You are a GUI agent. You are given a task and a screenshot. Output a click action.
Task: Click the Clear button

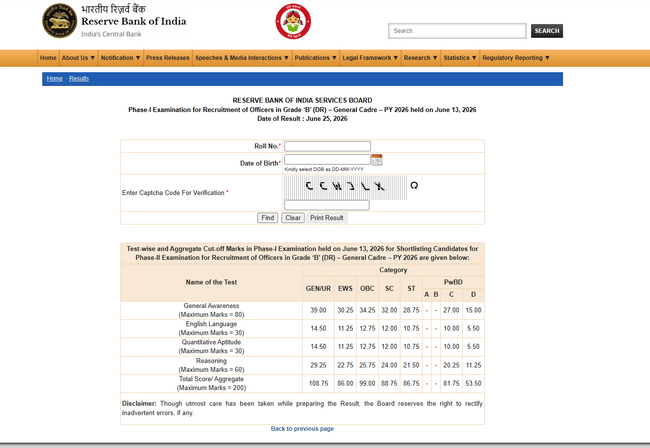pyautogui.click(x=293, y=218)
